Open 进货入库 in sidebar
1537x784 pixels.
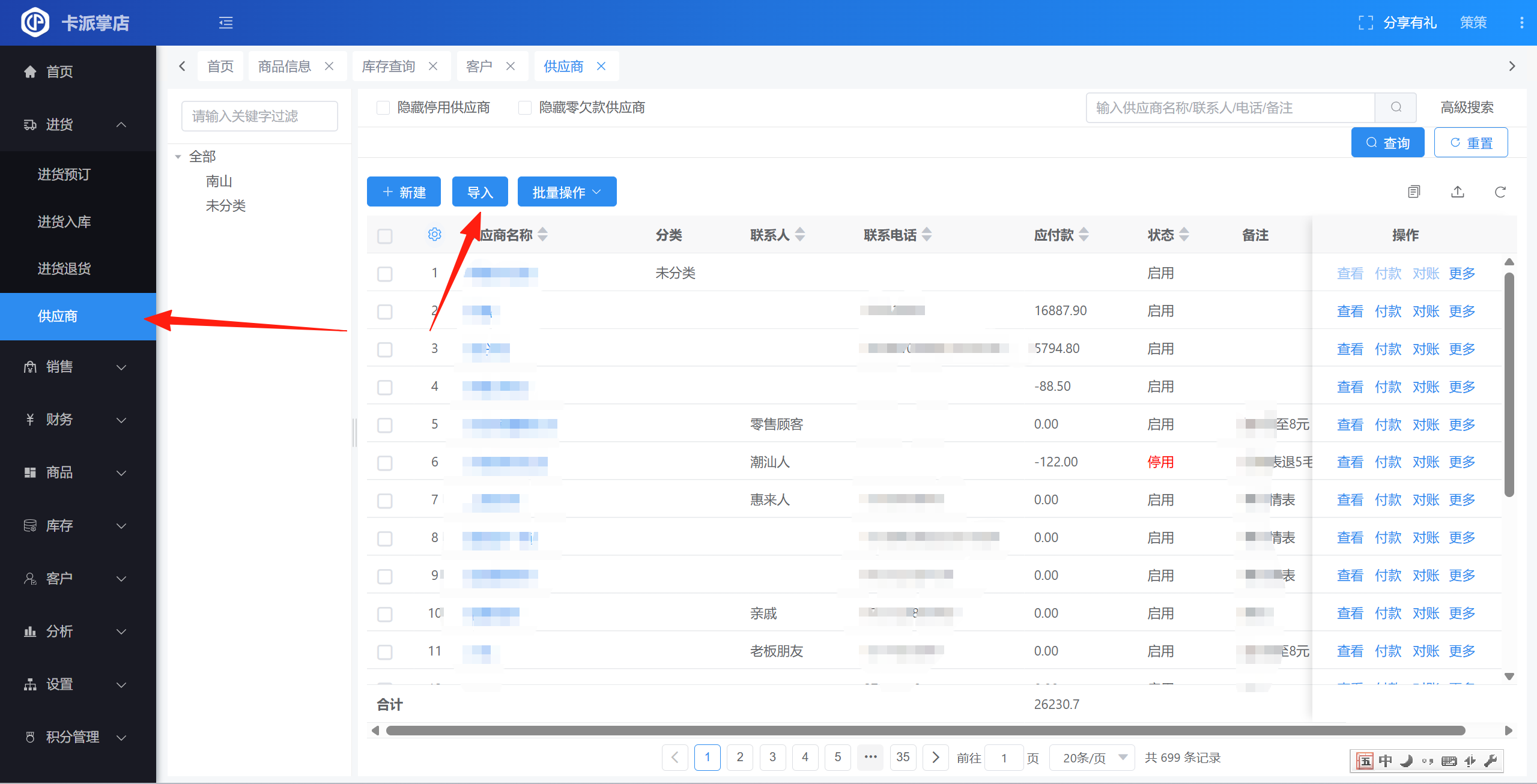[x=64, y=222]
